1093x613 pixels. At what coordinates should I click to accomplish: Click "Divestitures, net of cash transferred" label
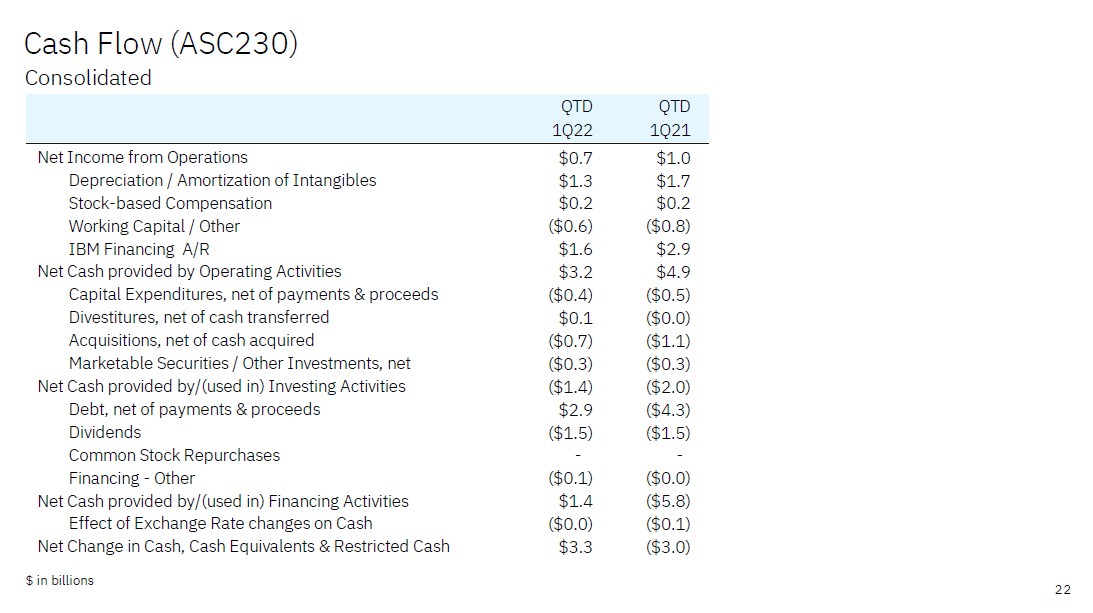(x=198, y=317)
